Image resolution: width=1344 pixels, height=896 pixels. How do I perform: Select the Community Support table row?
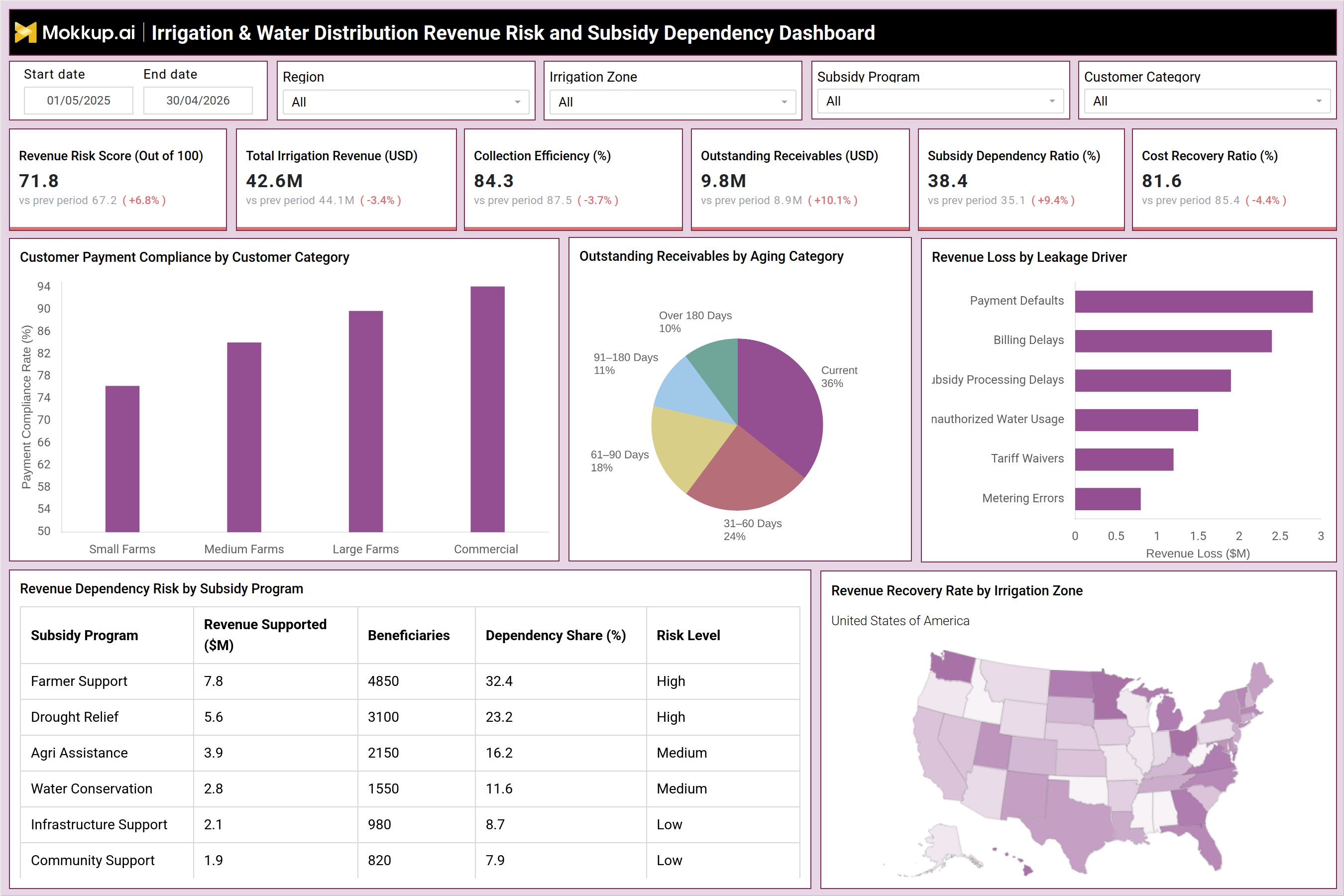410,861
